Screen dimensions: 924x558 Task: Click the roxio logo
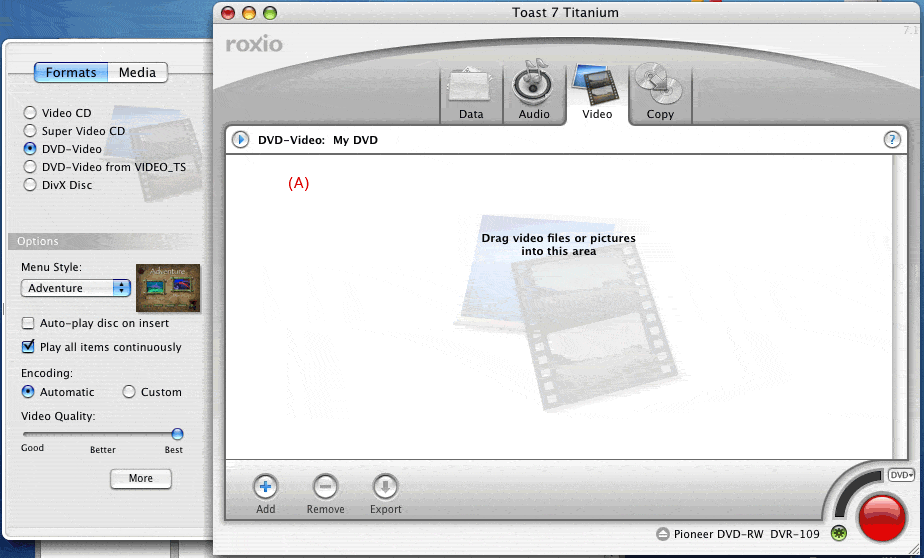[x=254, y=44]
